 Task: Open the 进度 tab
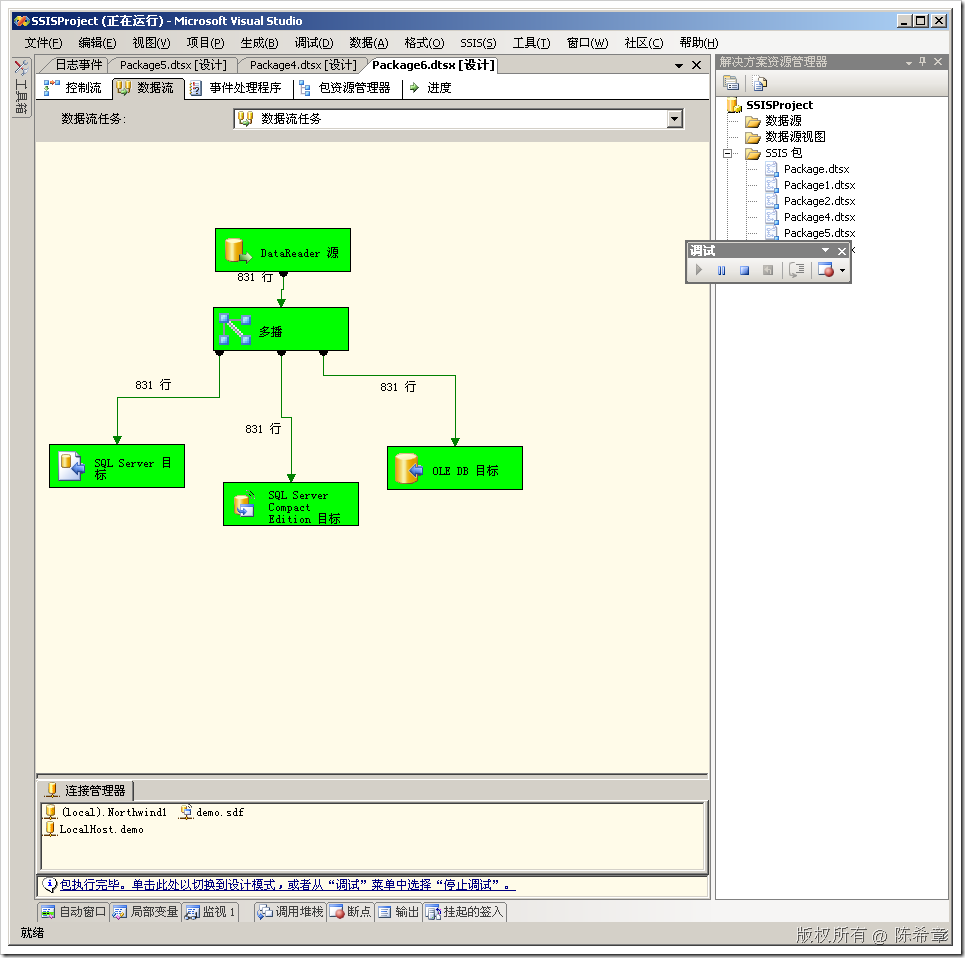(431, 88)
